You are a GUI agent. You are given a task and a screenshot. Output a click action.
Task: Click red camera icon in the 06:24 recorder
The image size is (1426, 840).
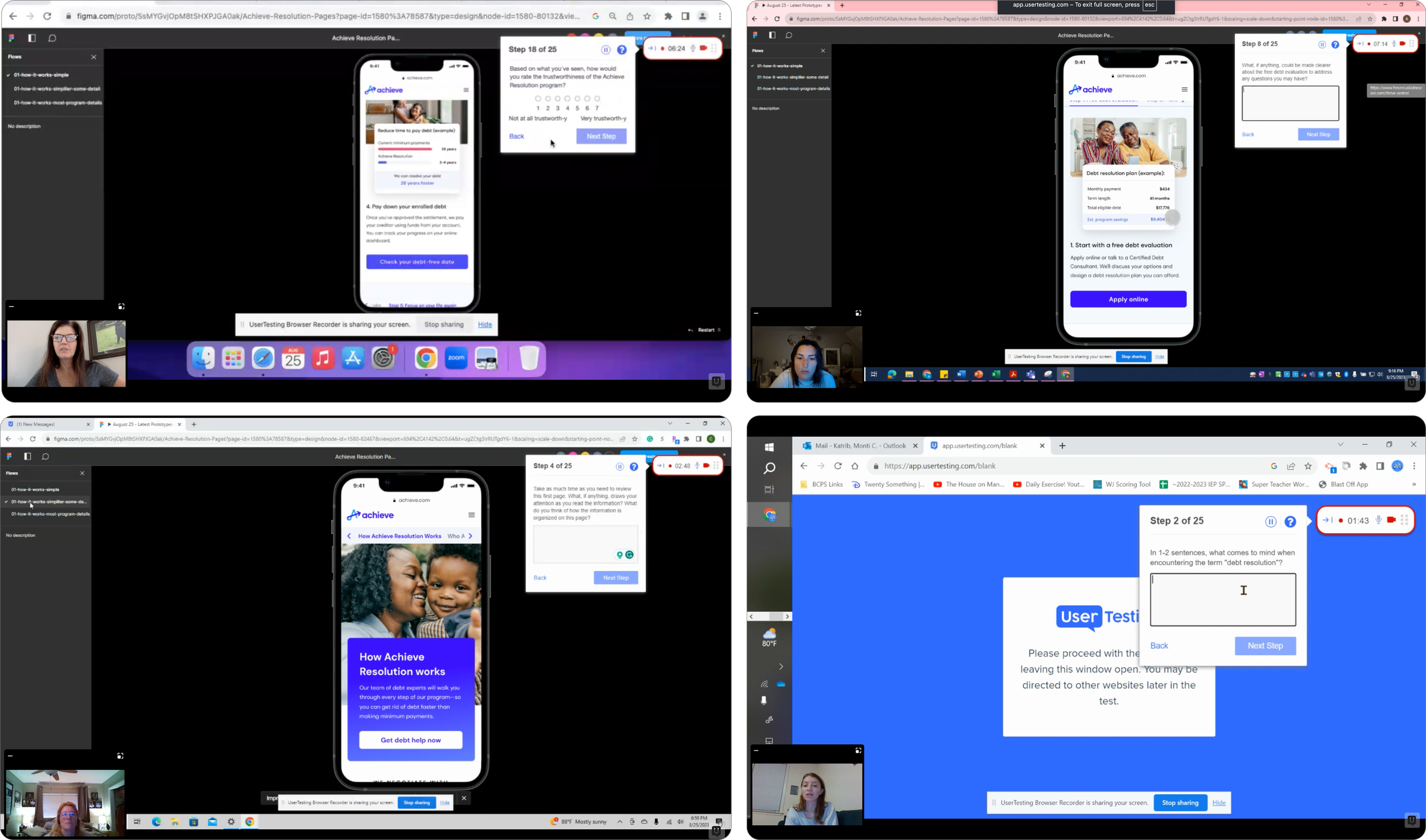pos(703,48)
